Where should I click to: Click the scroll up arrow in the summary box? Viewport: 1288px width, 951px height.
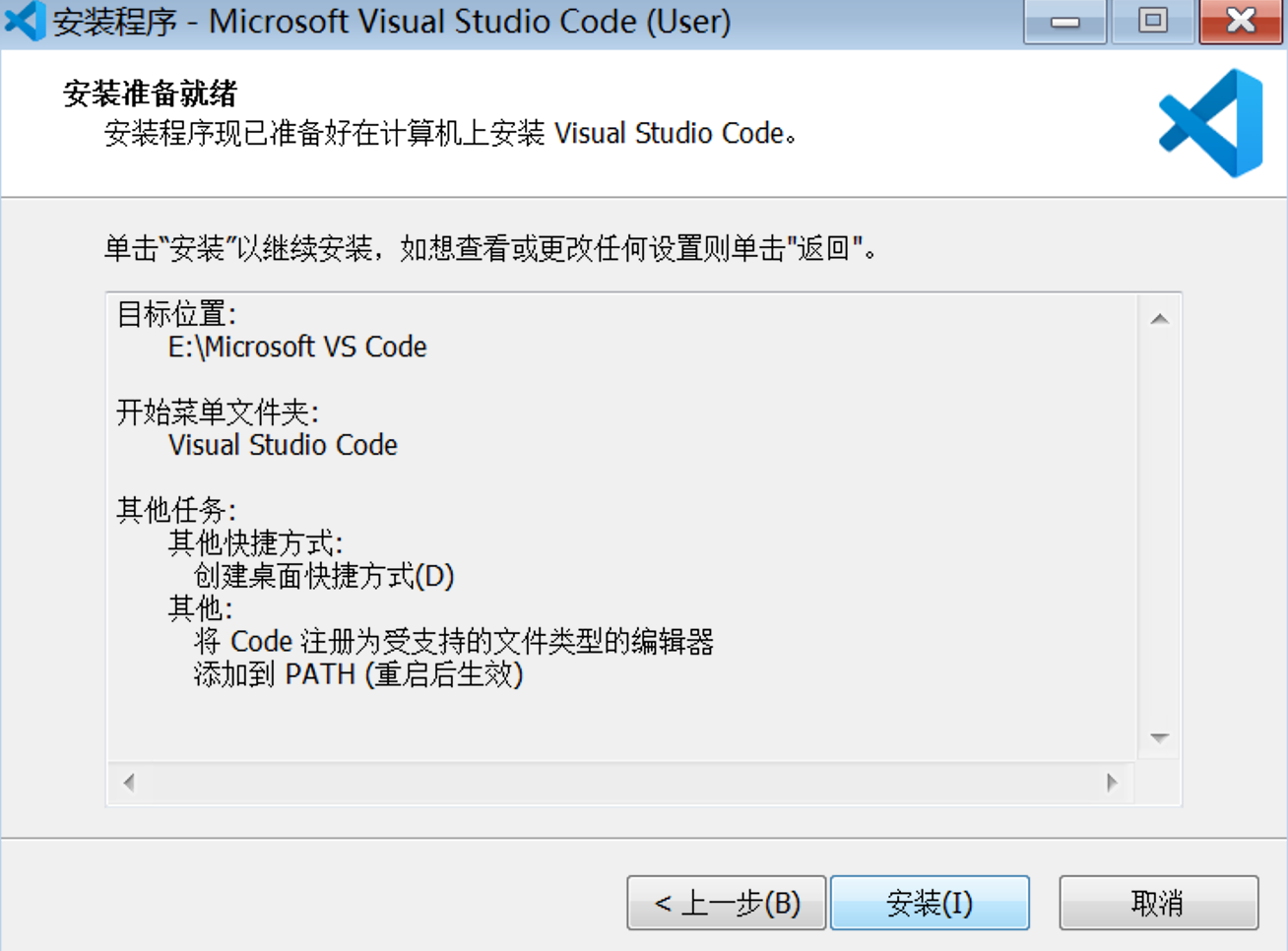tap(1160, 319)
